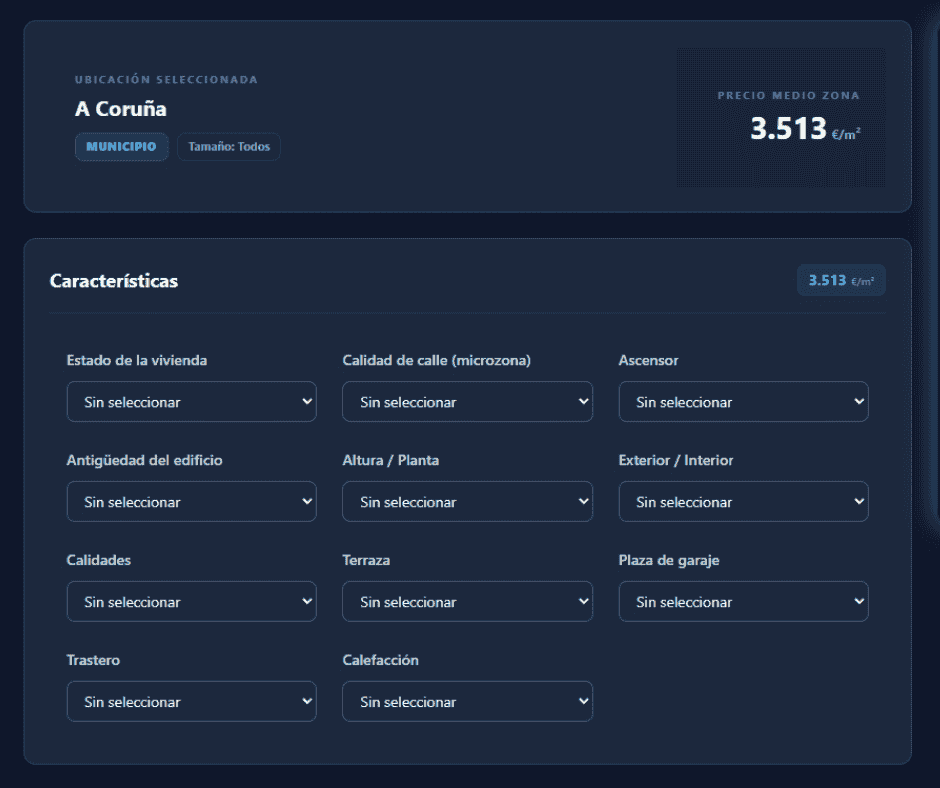Expand Calidad de calle (microzona) selector
Viewport: 940px width, 788px height.
[467, 402]
